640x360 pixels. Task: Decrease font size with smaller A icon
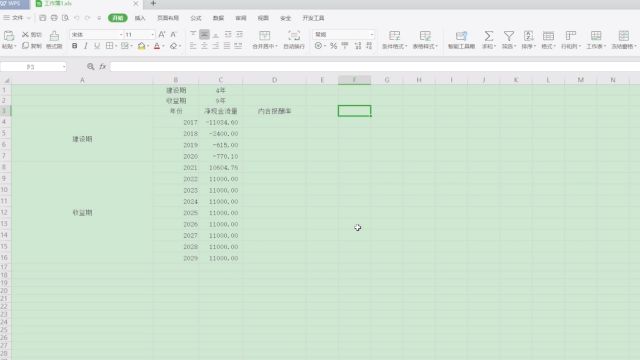pyautogui.click(x=173, y=35)
